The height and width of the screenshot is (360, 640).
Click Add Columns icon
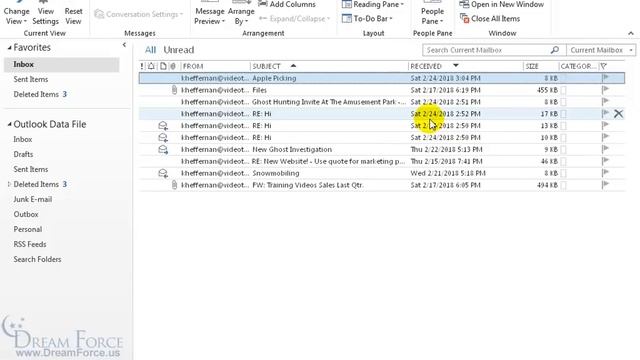point(263,4)
